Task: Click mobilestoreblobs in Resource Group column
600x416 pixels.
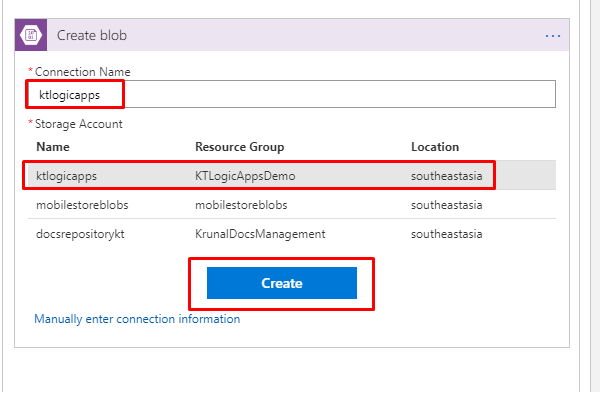Action: tap(241, 205)
